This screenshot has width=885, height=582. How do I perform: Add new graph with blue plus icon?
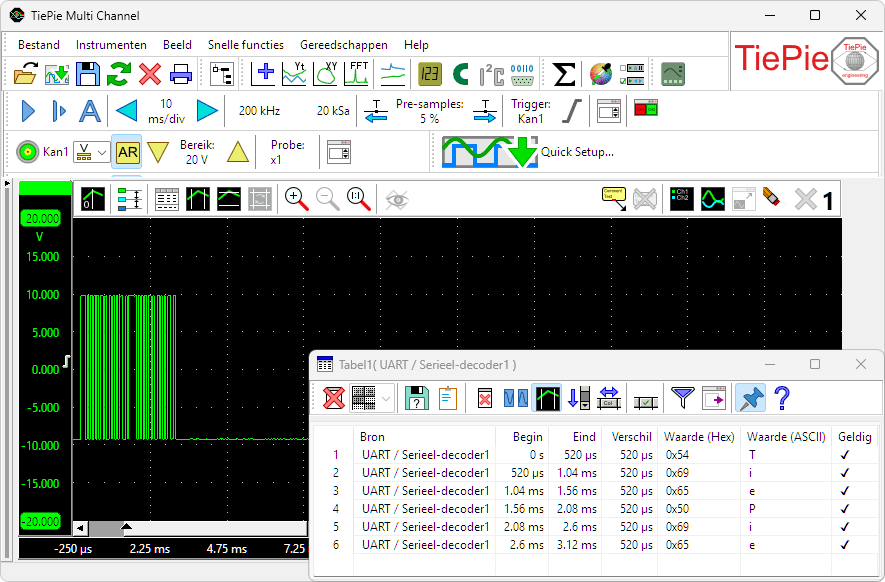click(x=264, y=74)
